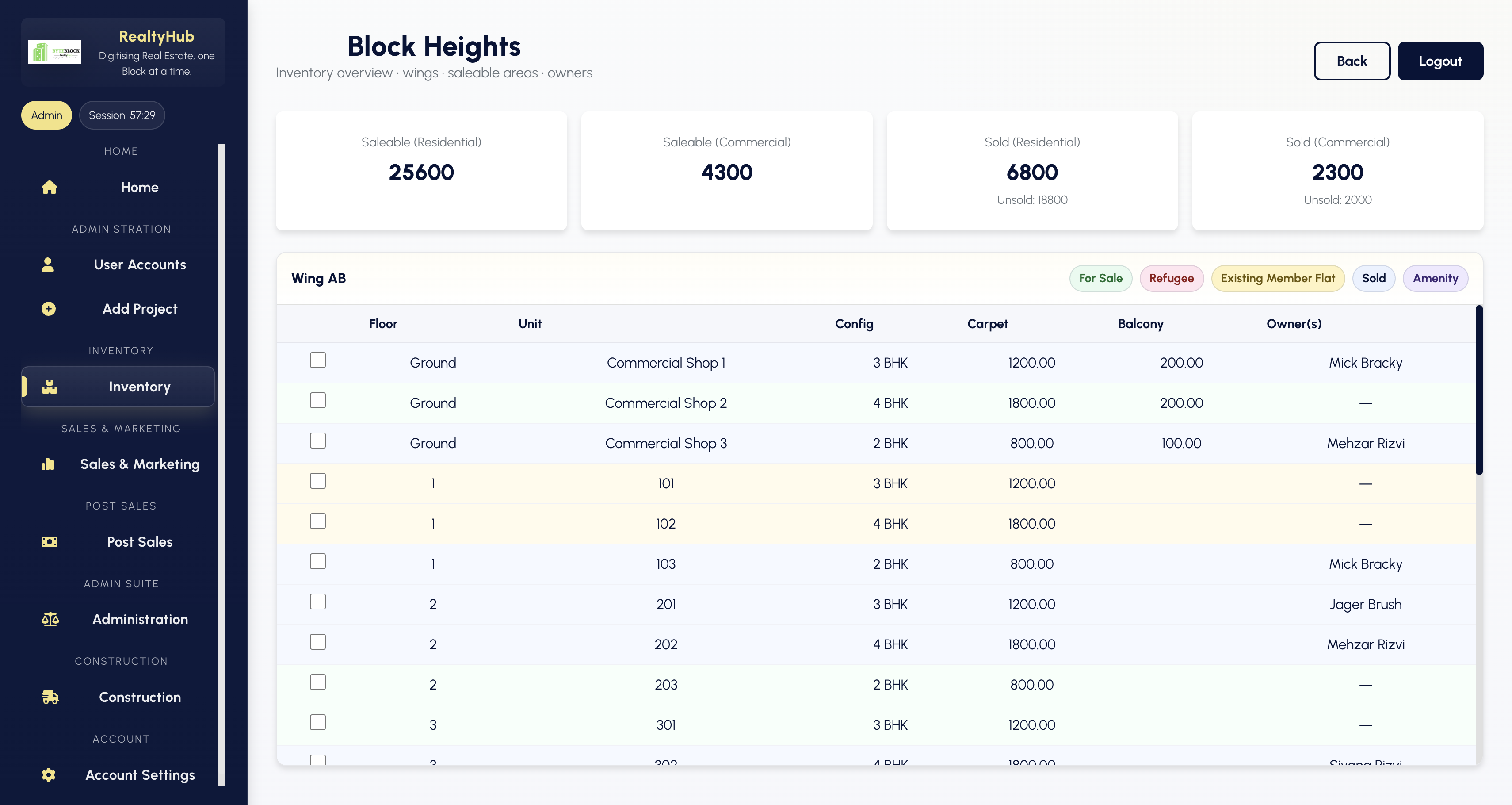
Task: Select the Administration scales icon
Action: (50, 619)
